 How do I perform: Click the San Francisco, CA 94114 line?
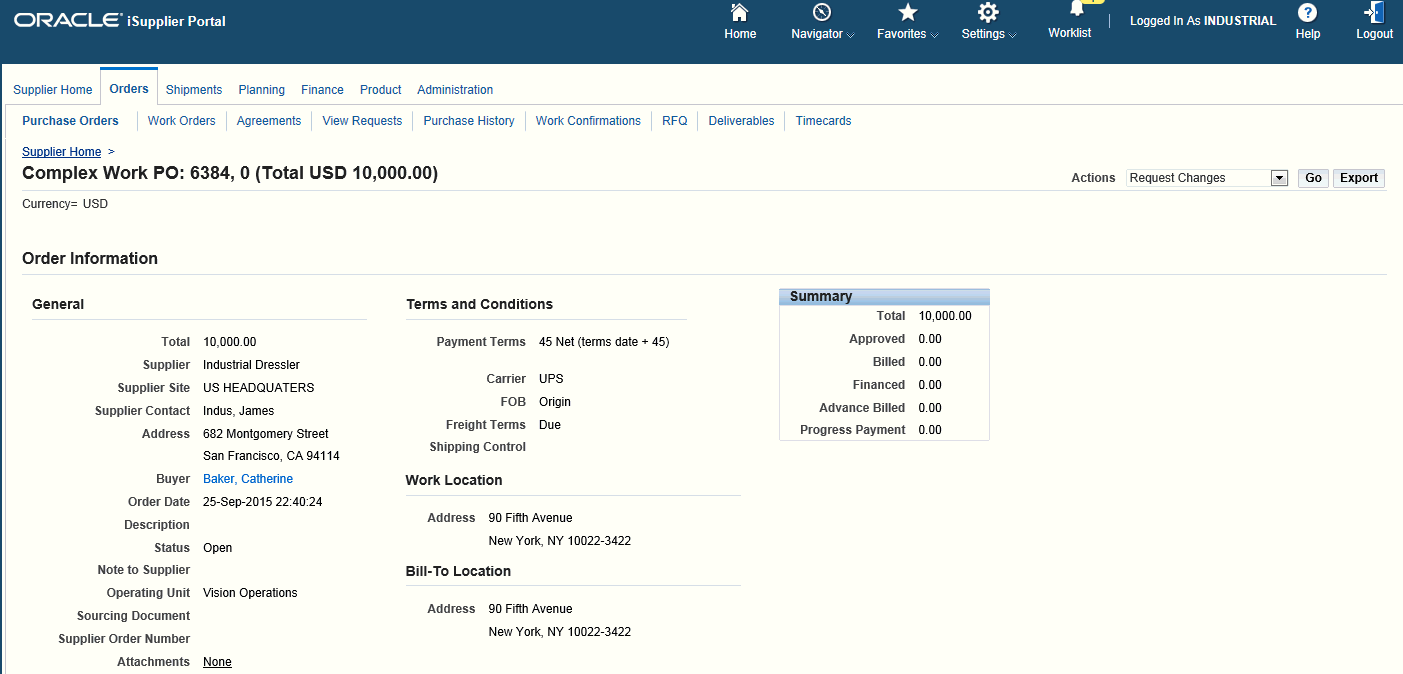coord(271,456)
